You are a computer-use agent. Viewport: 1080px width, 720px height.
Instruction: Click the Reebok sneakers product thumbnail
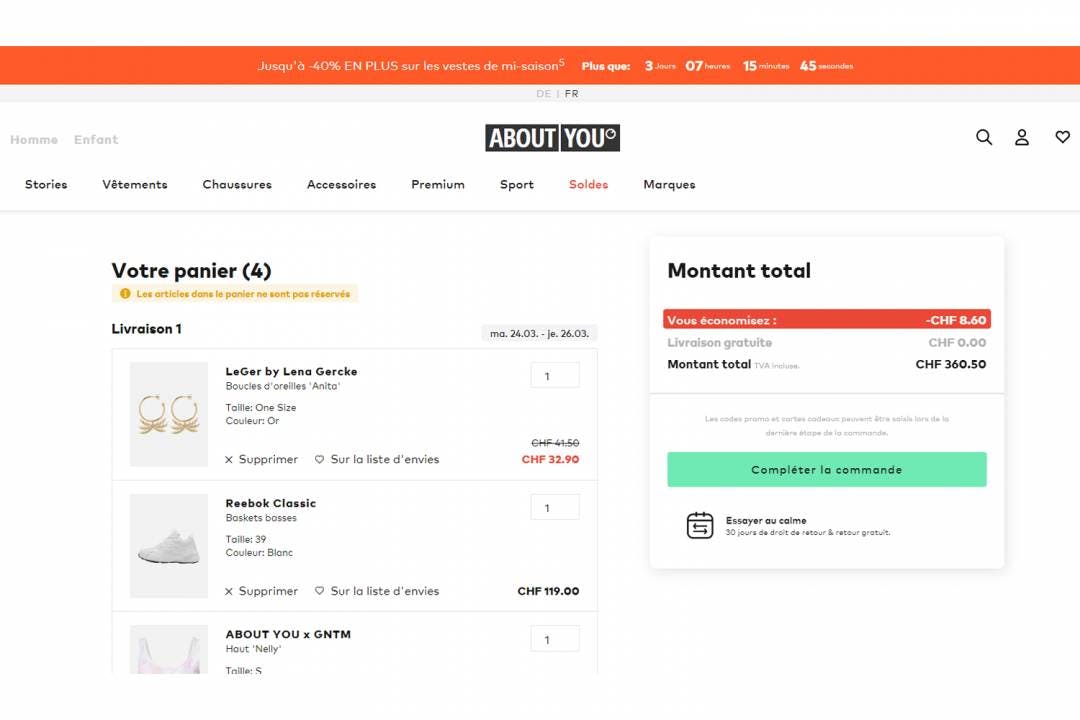point(168,545)
